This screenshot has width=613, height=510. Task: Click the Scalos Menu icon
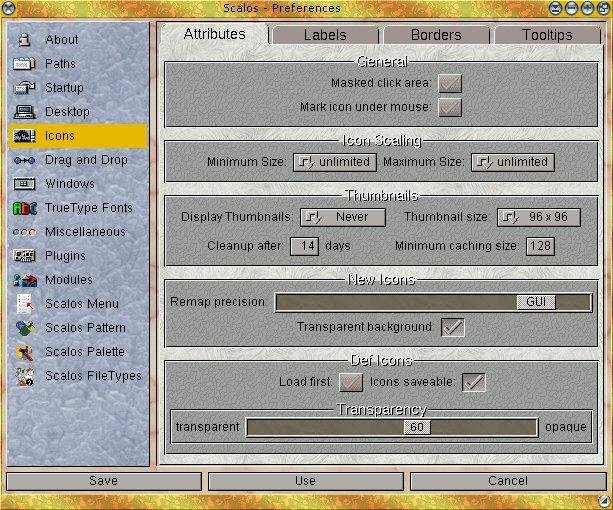pos(25,304)
